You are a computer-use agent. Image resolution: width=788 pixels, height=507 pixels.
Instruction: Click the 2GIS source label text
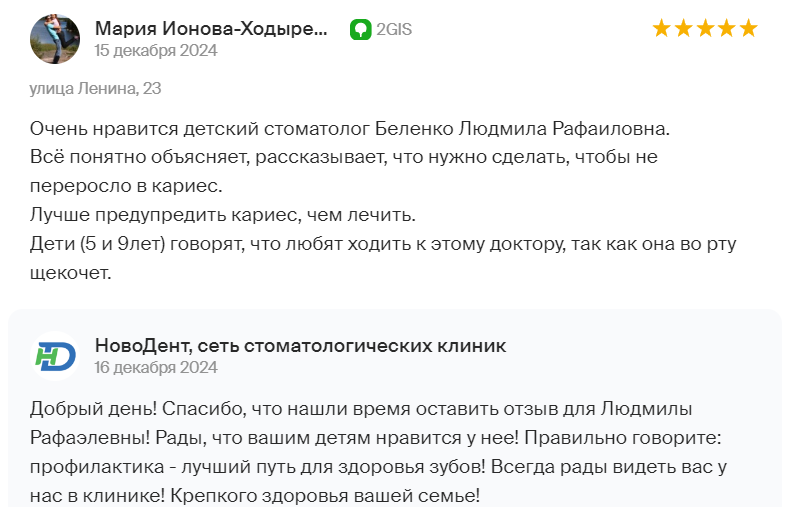(x=394, y=30)
